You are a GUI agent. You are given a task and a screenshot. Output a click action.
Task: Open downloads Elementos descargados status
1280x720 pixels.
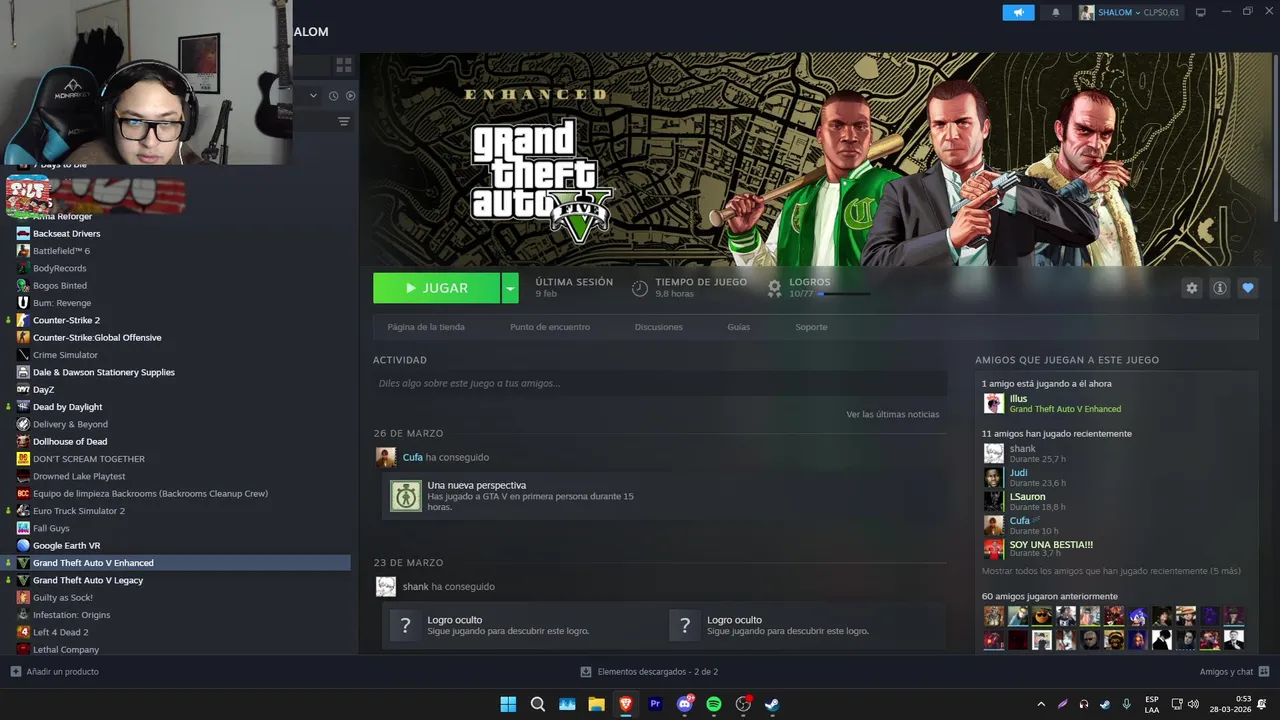650,672
